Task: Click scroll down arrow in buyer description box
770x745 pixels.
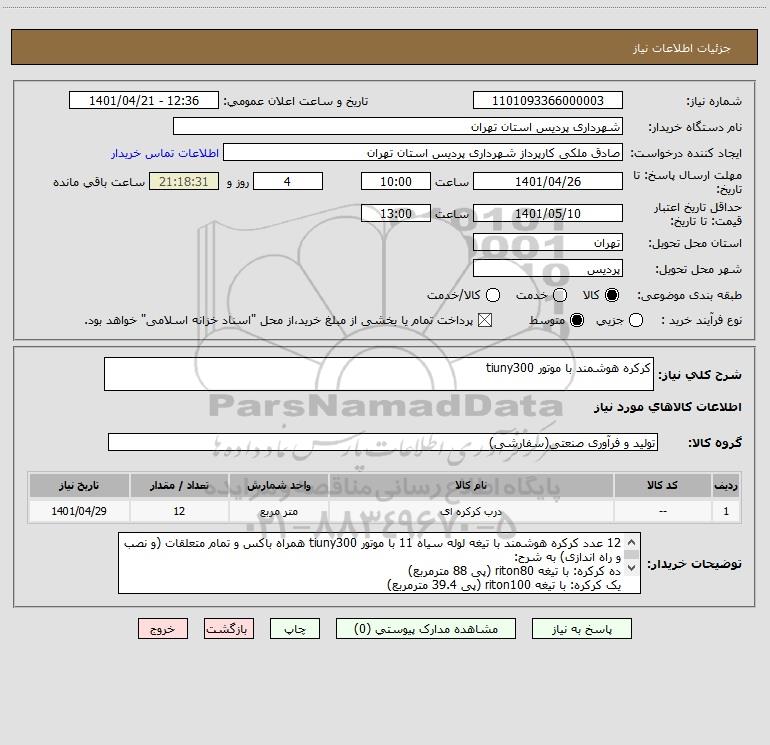Action: 632,568
